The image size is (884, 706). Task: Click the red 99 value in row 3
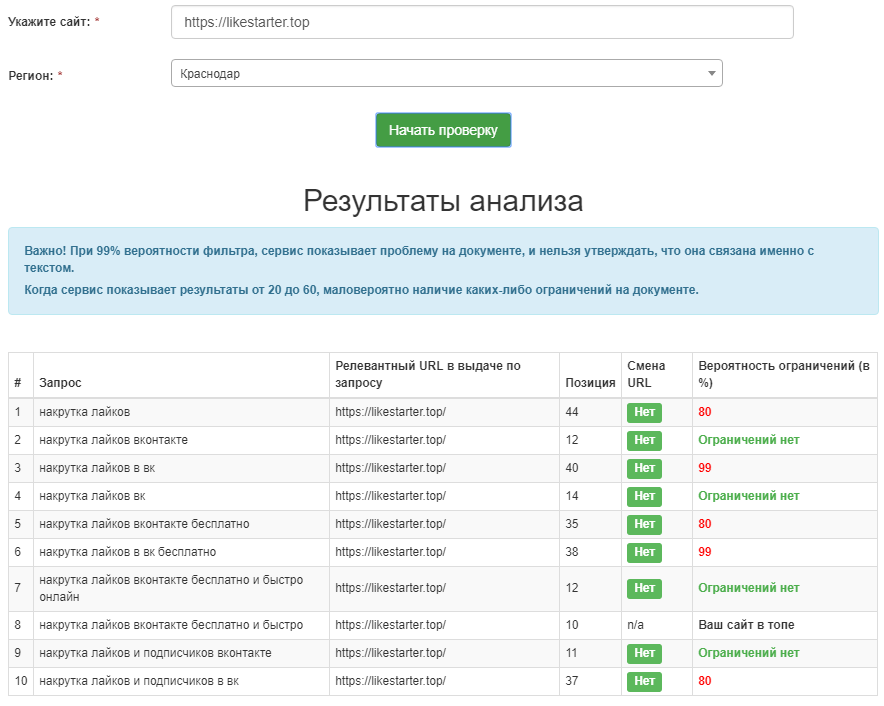(705, 468)
